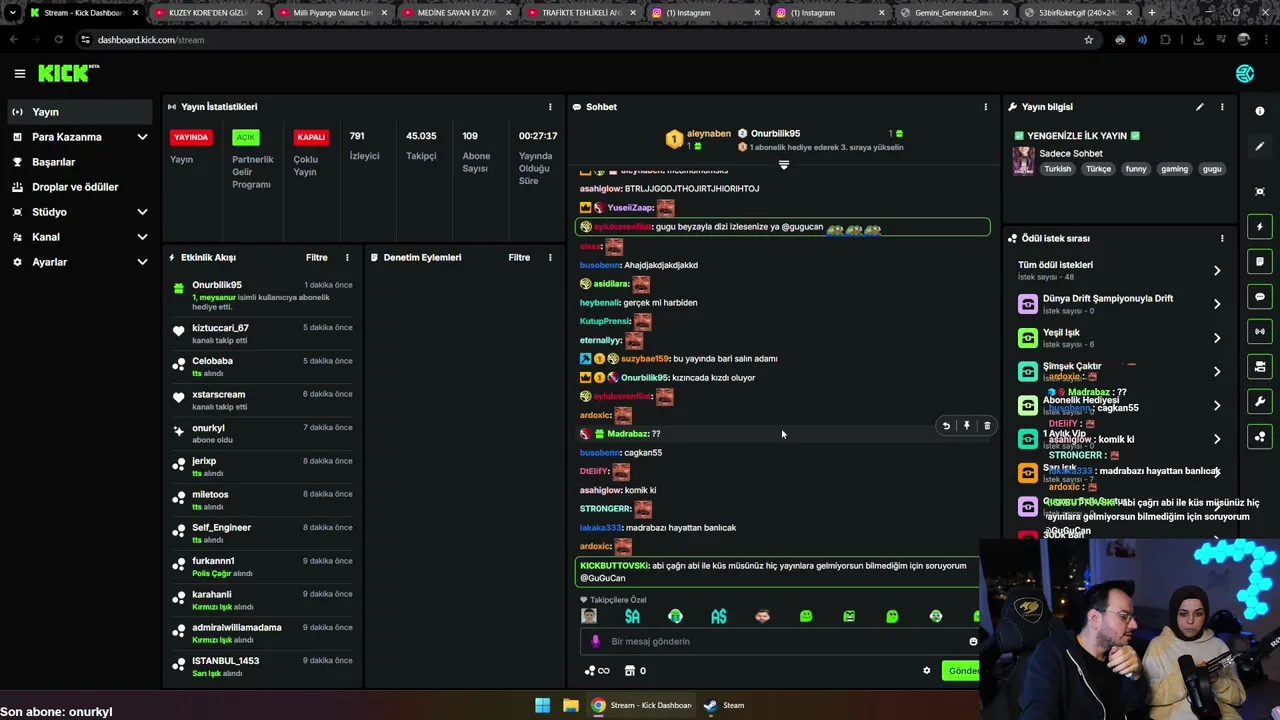Screen dimensions: 1280x720
Task: Click the purple microphone icon in message box
Action: (x=595, y=641)
